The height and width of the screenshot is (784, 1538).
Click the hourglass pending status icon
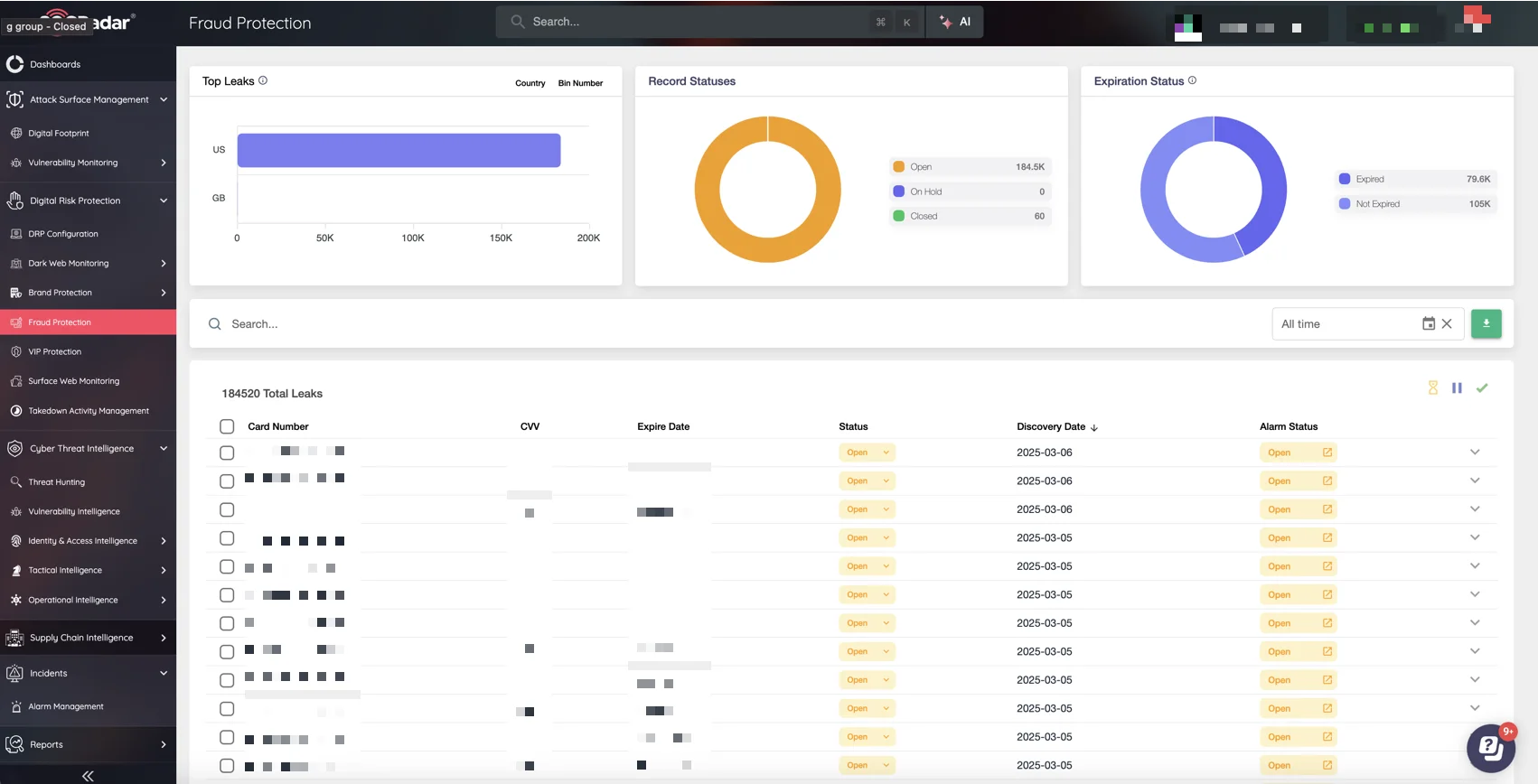[1432, 387]
